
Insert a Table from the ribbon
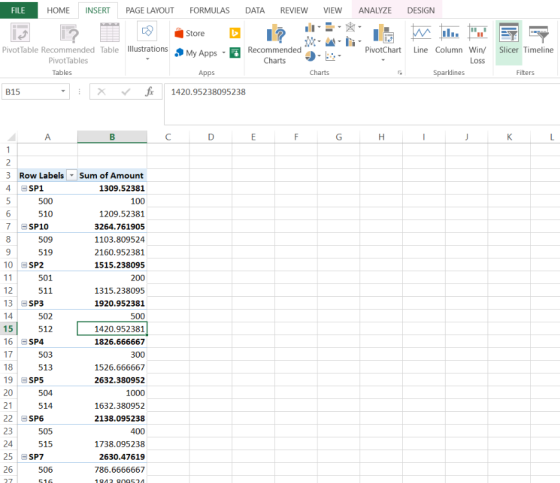[x=110, y=39]
